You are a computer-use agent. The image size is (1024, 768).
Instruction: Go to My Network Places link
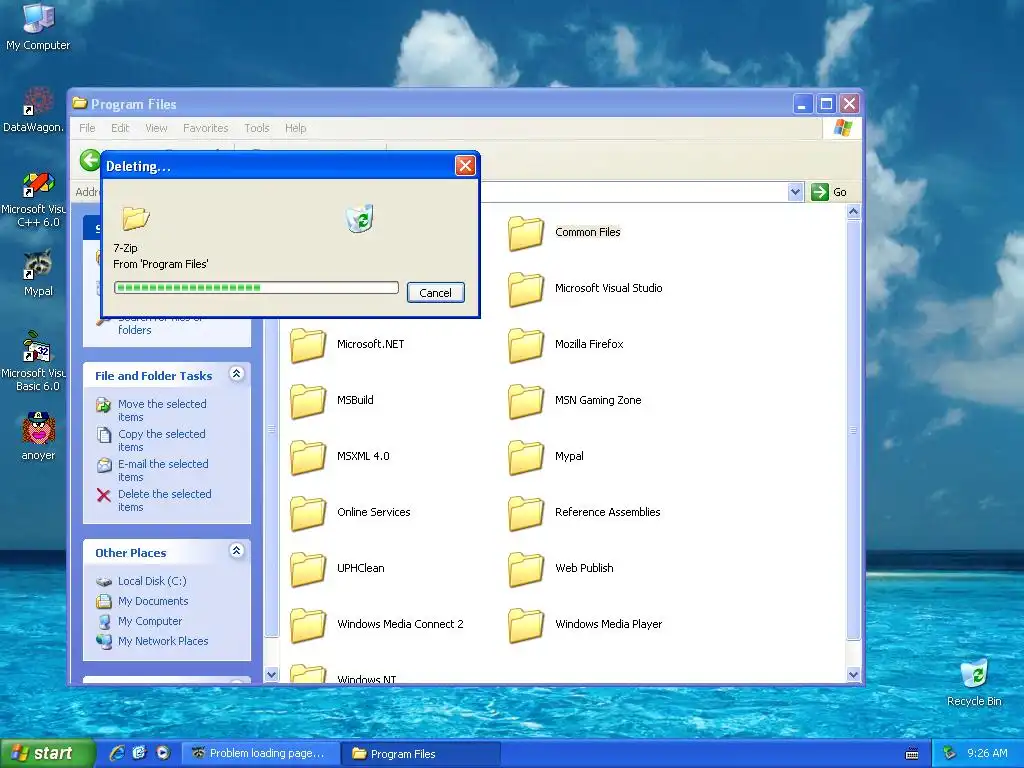163,641
